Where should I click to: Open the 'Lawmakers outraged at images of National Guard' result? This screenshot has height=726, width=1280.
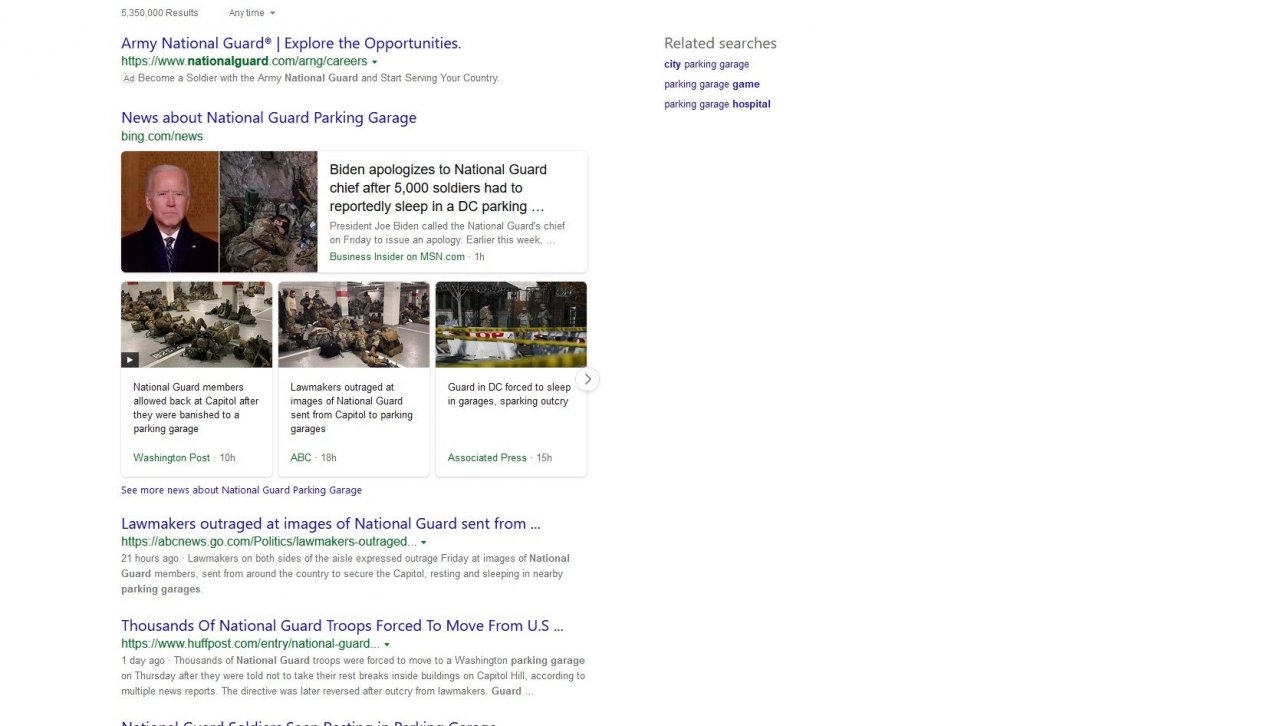(x=330, y=523)
